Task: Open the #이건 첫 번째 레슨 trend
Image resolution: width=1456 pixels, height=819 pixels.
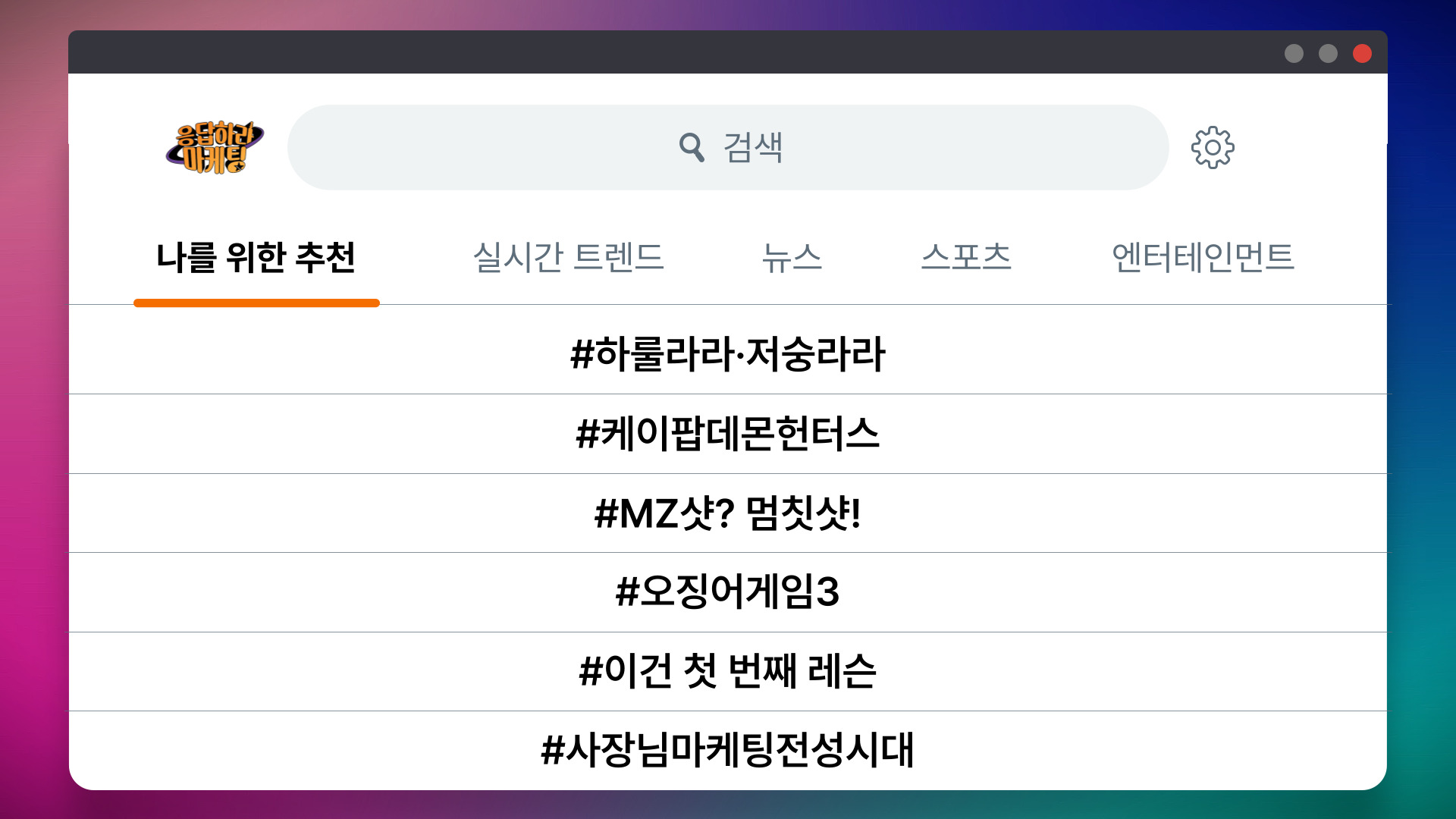Action: (728, 670)
